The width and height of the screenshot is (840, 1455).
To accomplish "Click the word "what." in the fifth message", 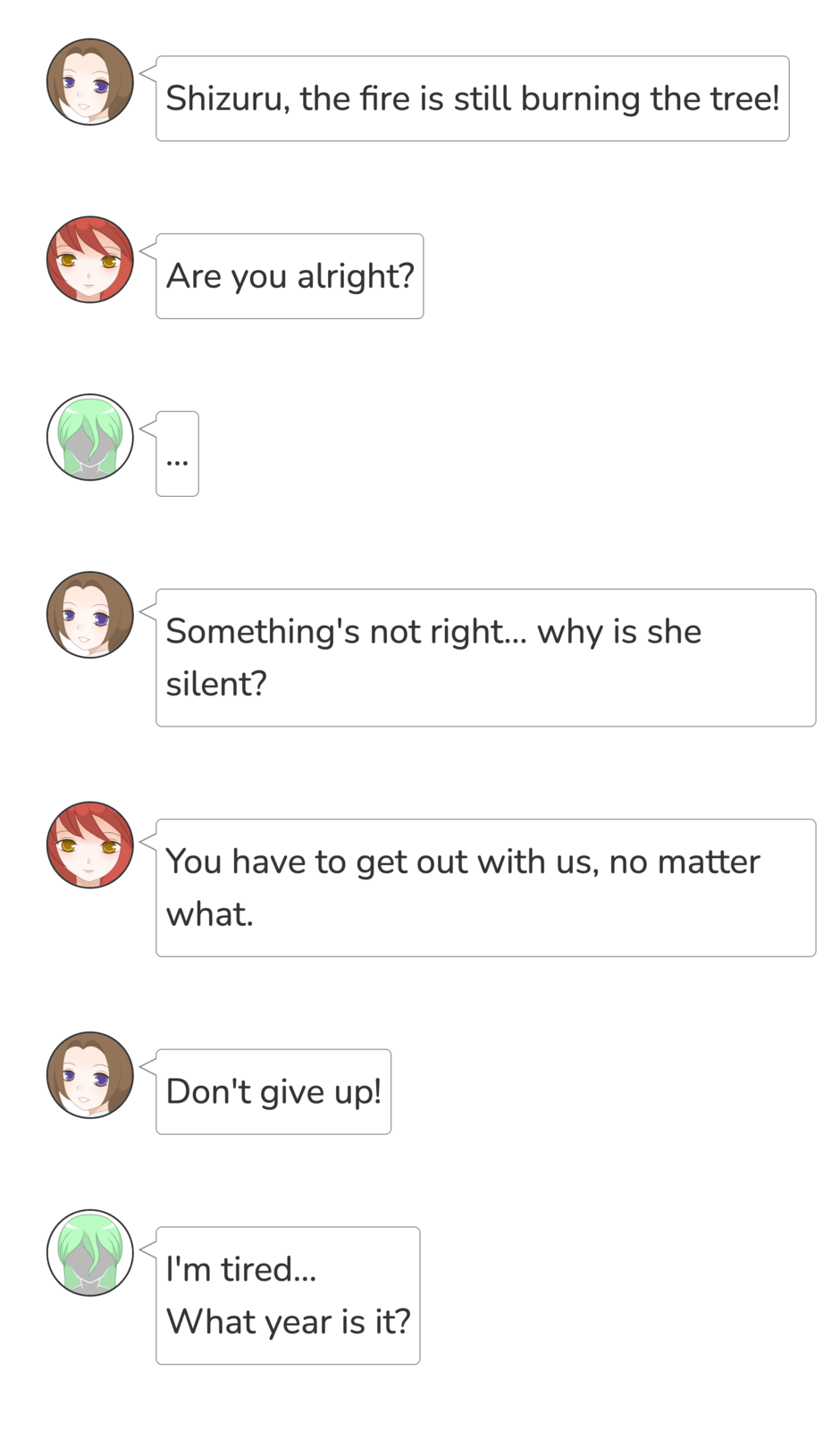I will click(210, 914).
